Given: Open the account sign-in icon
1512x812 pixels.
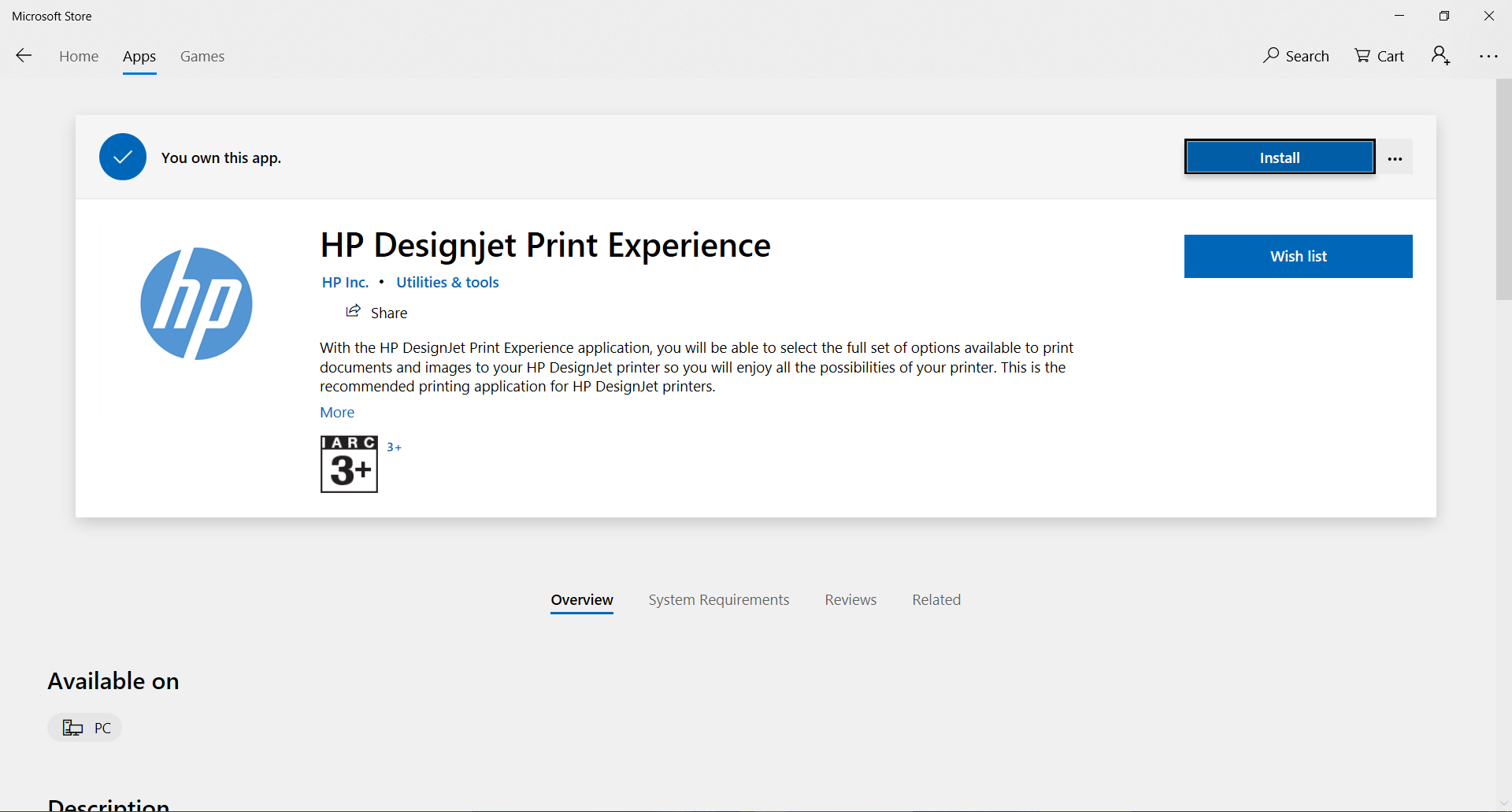Looking at the screenshot, I should (x=1440, y=55).
